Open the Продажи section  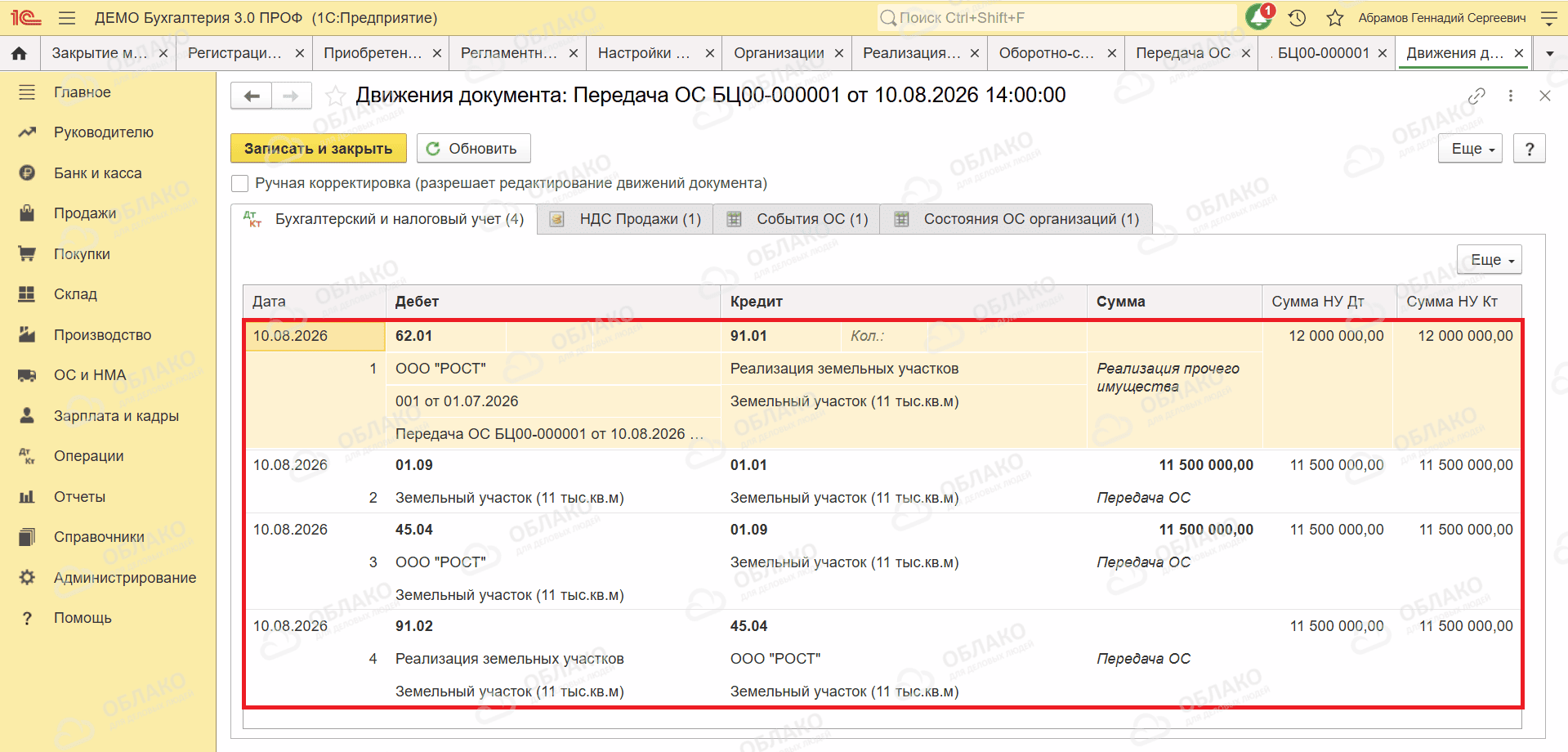pos(85,213)
